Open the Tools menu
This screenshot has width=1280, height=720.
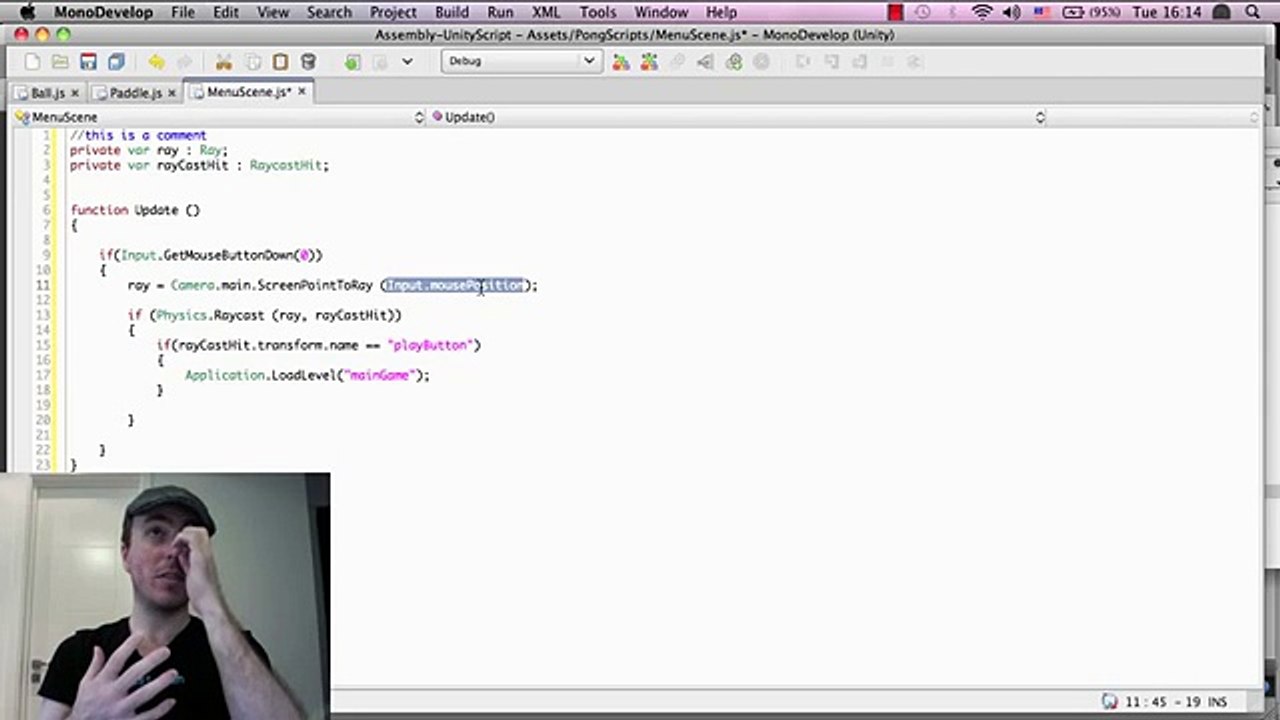coord(598,12)
